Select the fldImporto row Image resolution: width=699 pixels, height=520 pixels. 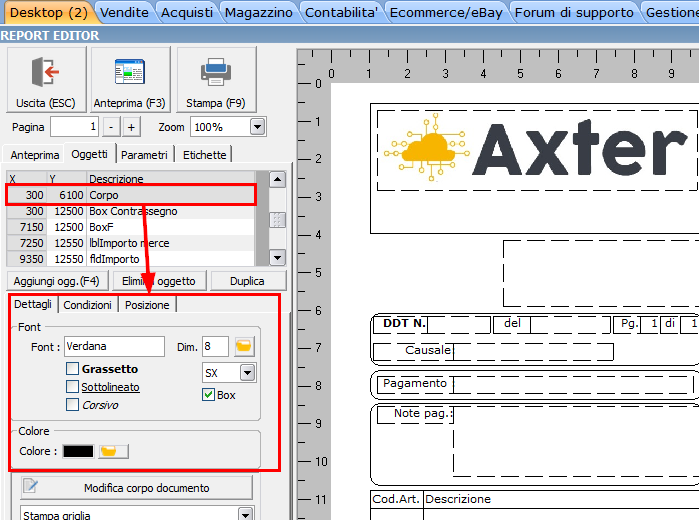131,259
